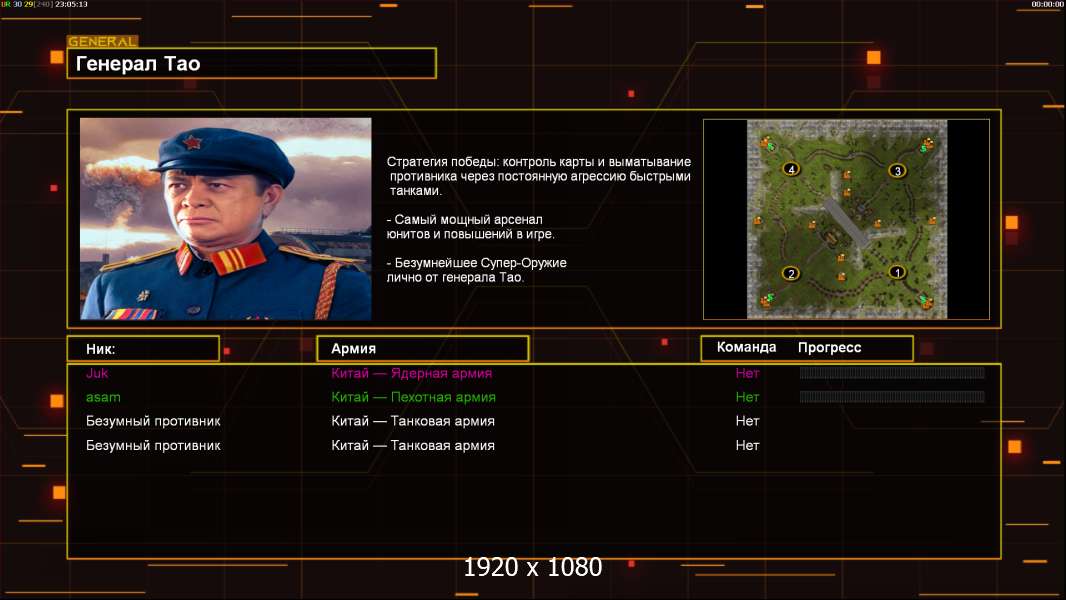Click the General Tao portrait image
Screen dimensions: 1066x600
click(x=226, y=219)
